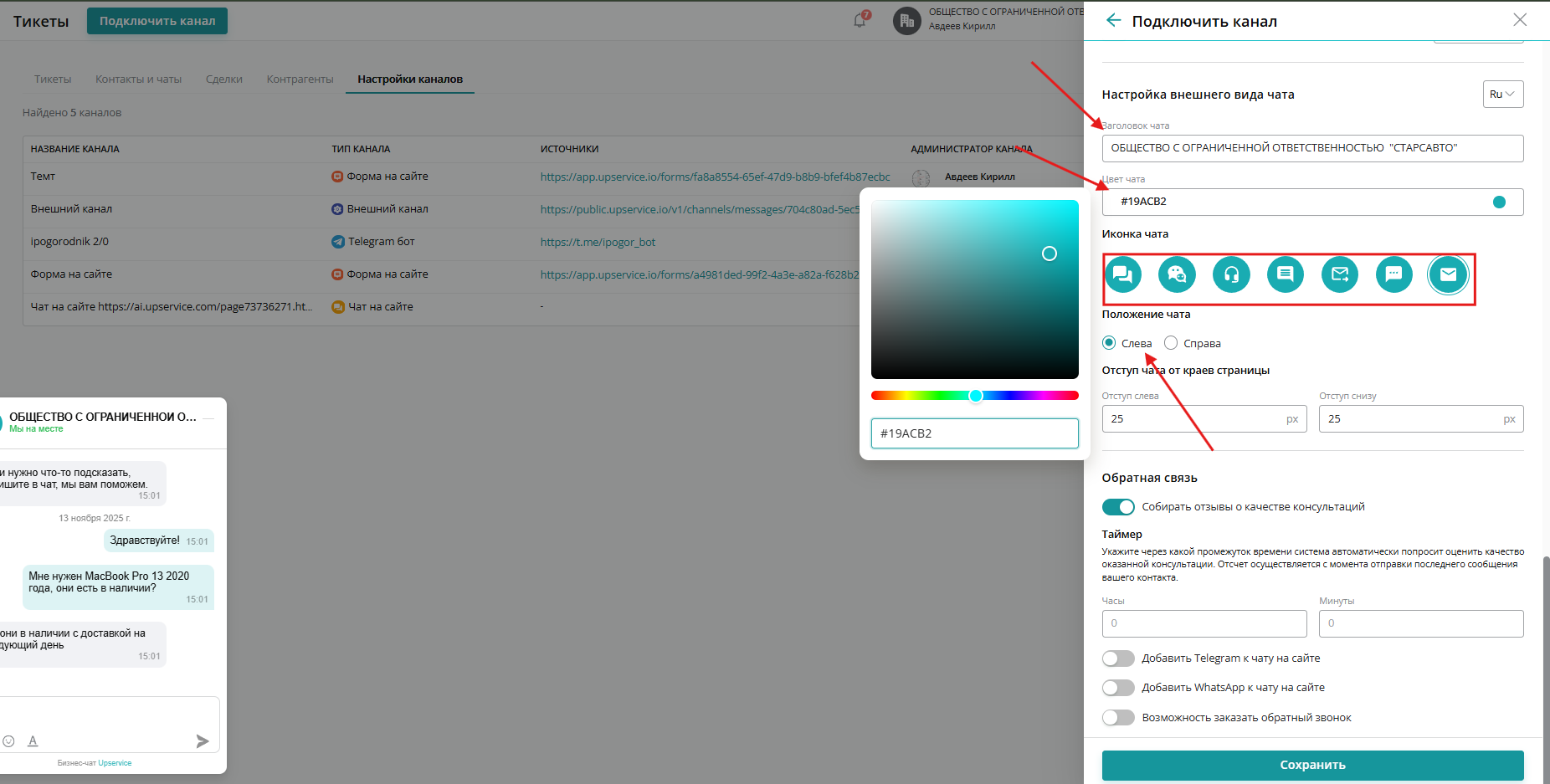Open emoji picker in chat preview
The height and width of the screenshot is (784, 1550).
[8, 740]
